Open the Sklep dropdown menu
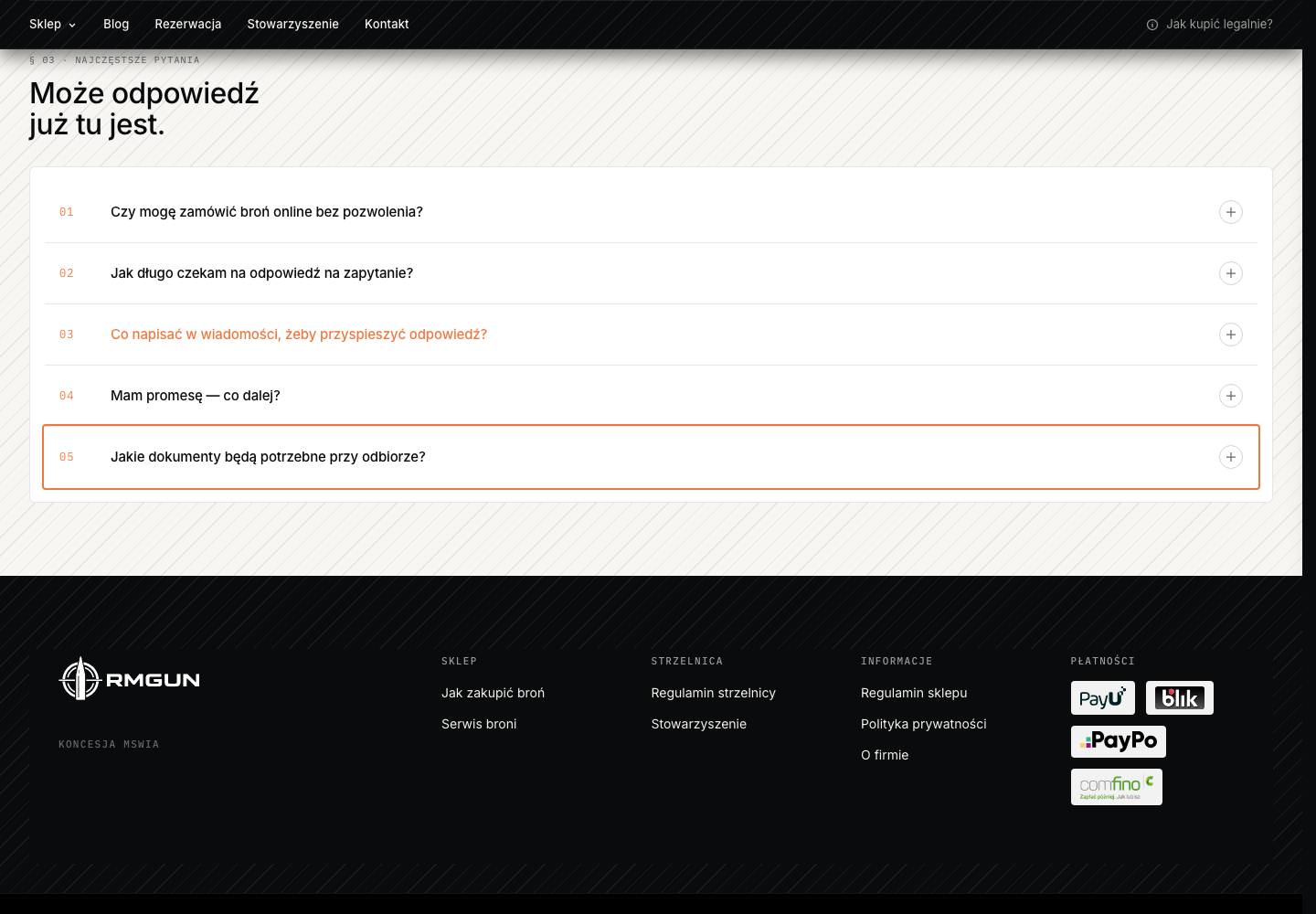This screenshot has height=914, width=1316. (x=53, y=25)
